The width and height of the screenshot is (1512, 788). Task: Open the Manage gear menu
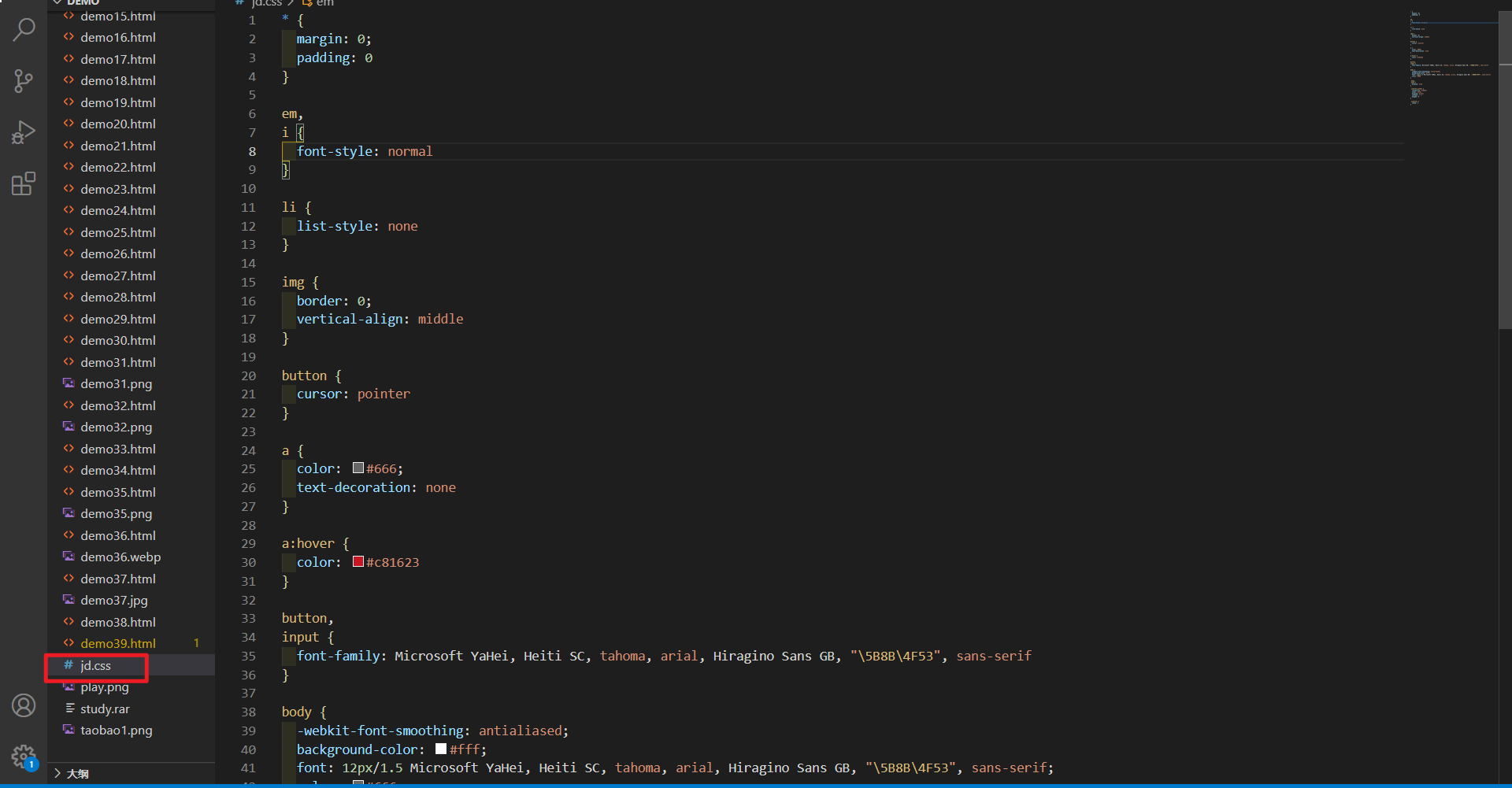tap(24, 757)
